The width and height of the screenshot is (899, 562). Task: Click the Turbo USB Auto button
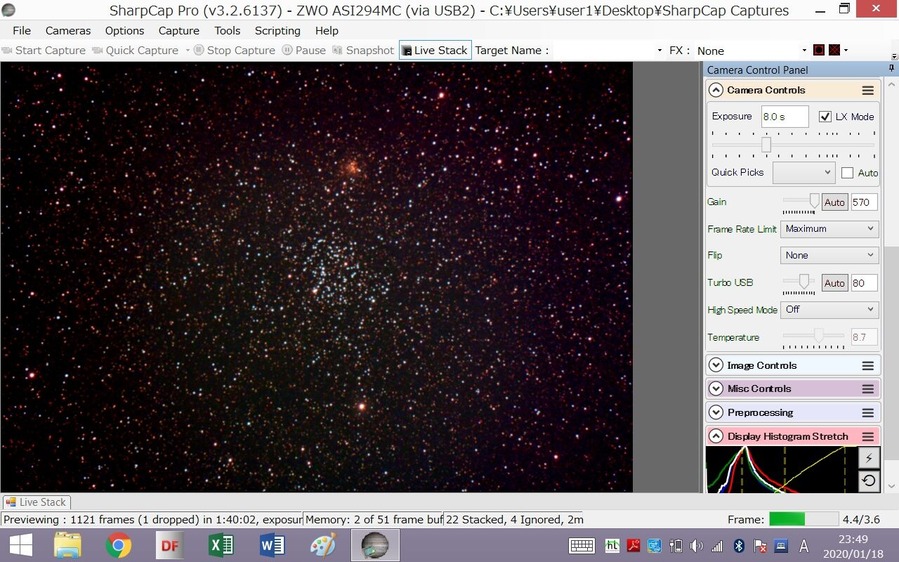835,283
